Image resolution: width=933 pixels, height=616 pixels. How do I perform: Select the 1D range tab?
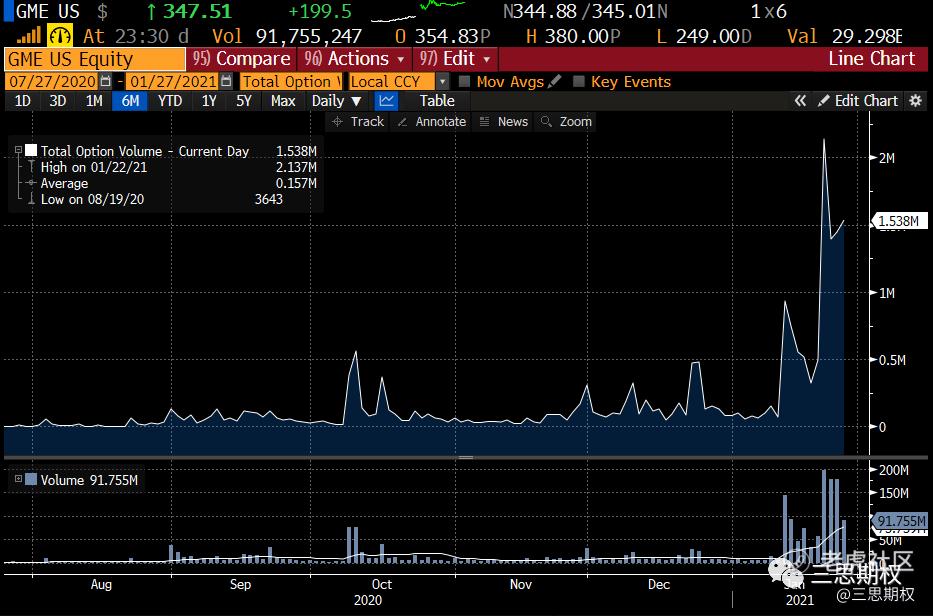[x=23, y=101]
